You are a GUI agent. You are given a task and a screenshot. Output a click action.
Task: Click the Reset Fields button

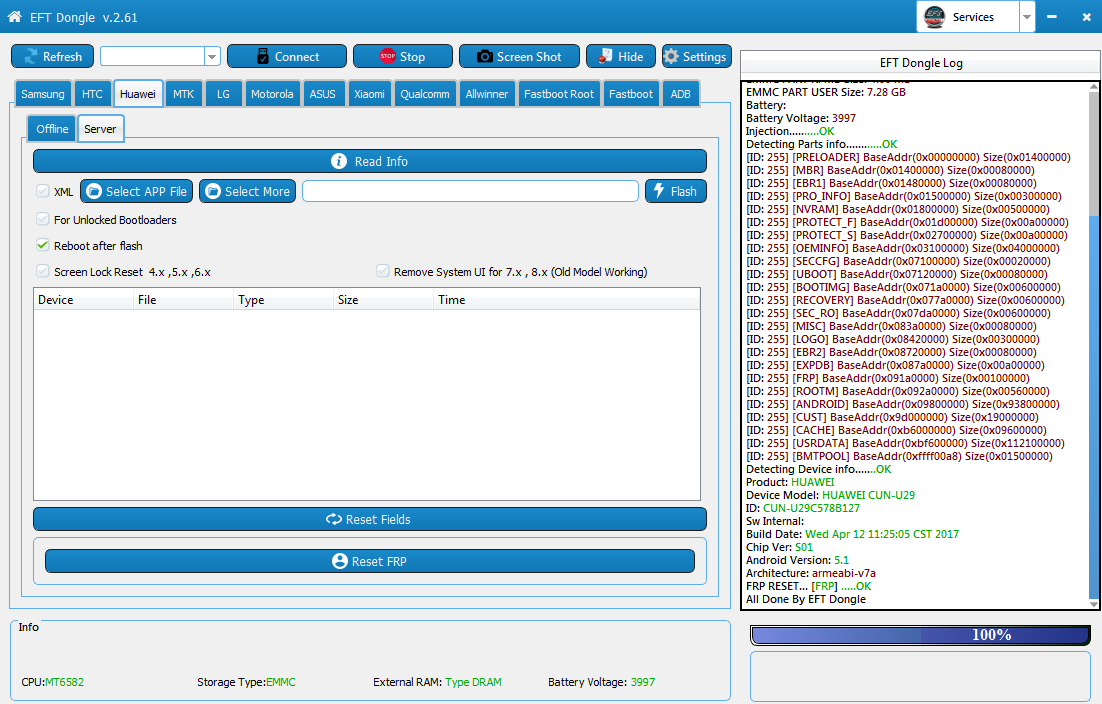[370, 519]
